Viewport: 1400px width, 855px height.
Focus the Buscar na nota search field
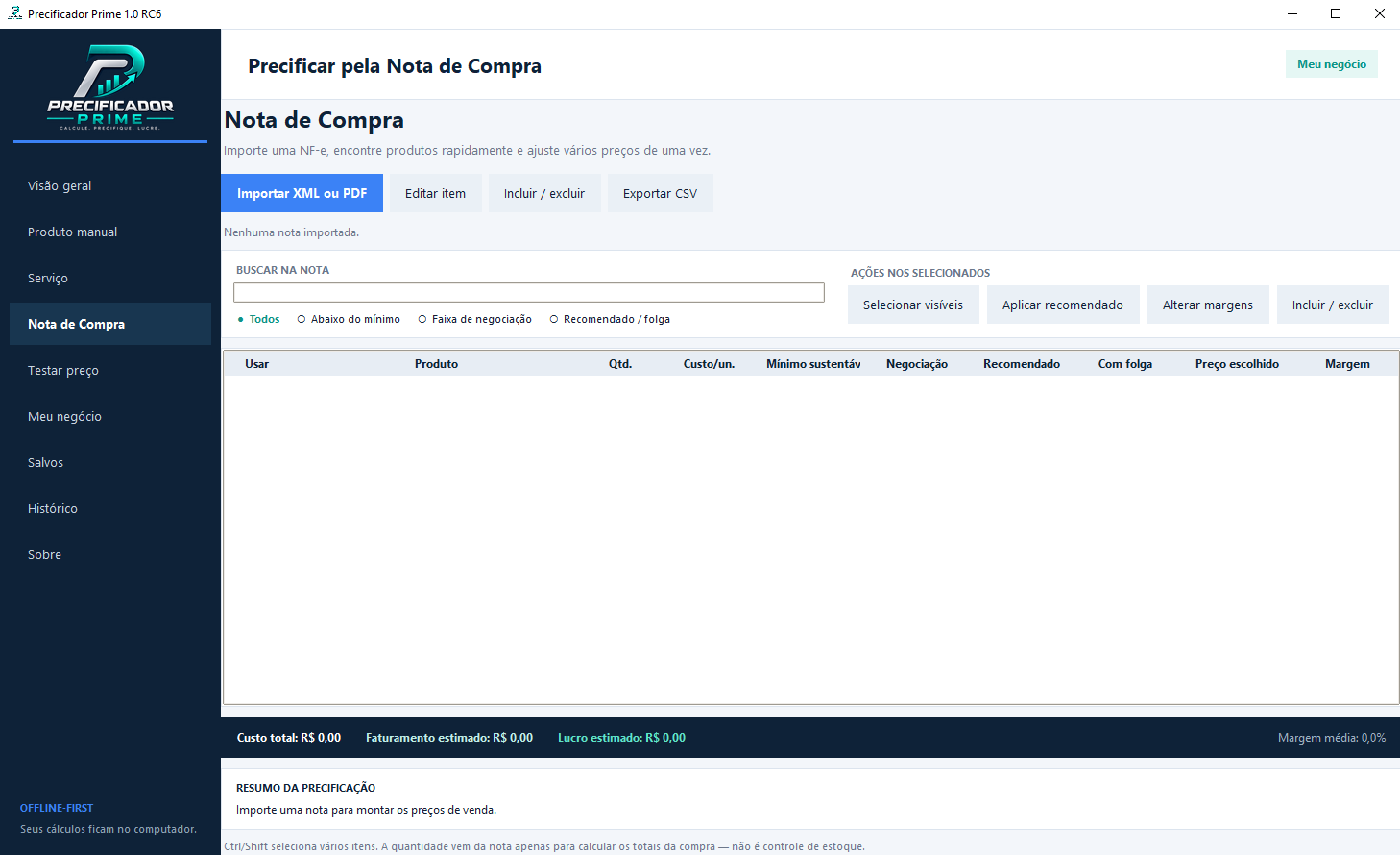[529, 292]
